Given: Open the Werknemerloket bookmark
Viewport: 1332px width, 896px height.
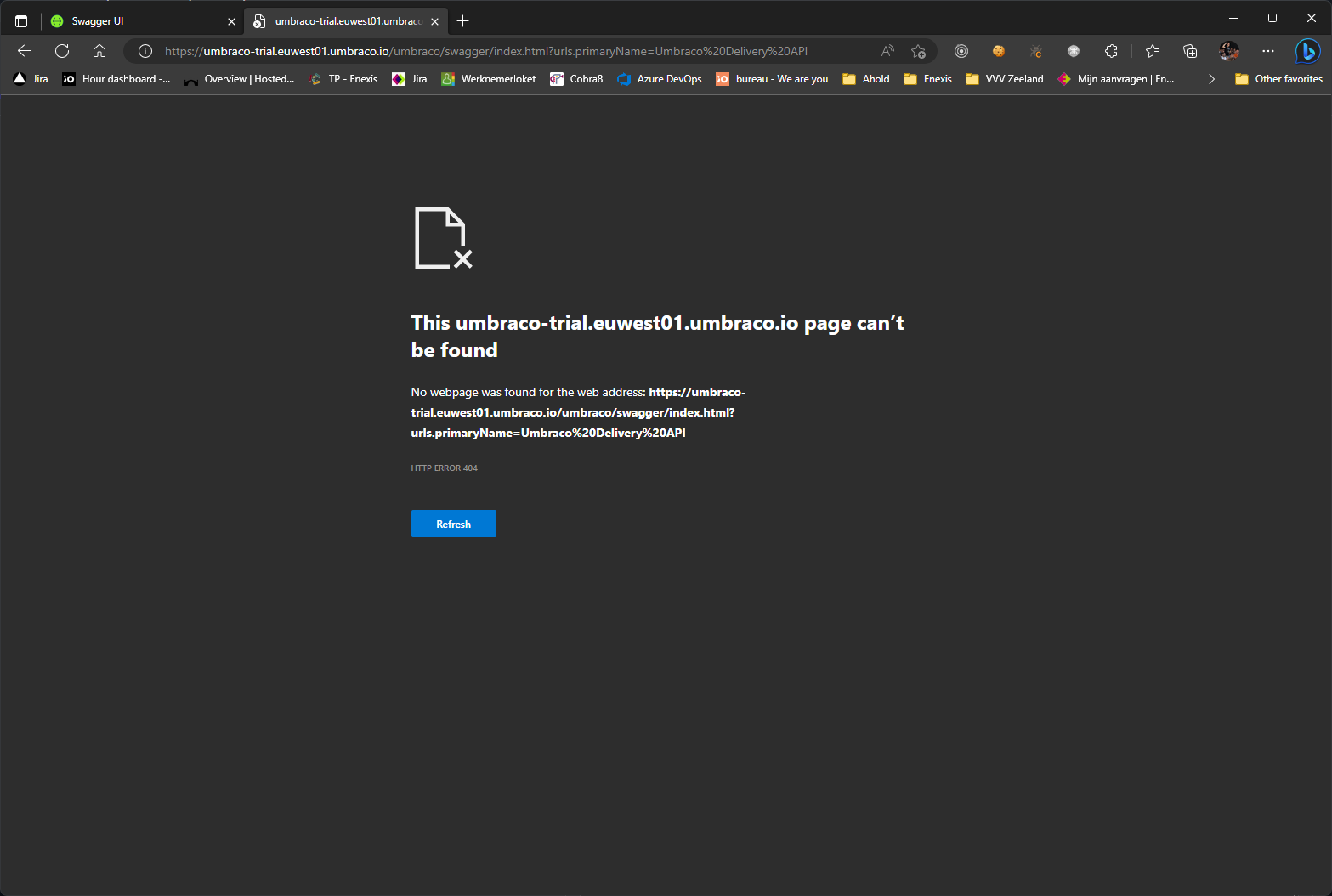Looking at the screenshot, I should [488, 78].
